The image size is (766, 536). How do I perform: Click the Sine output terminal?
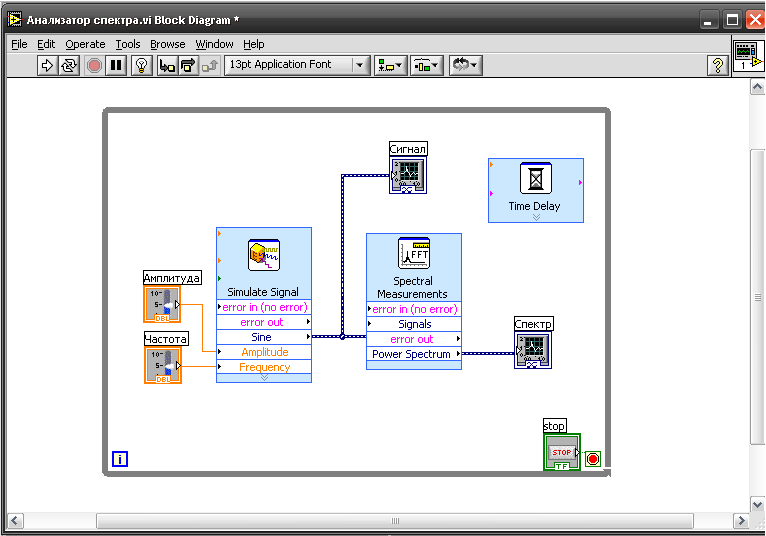click(x=264, y=337)
